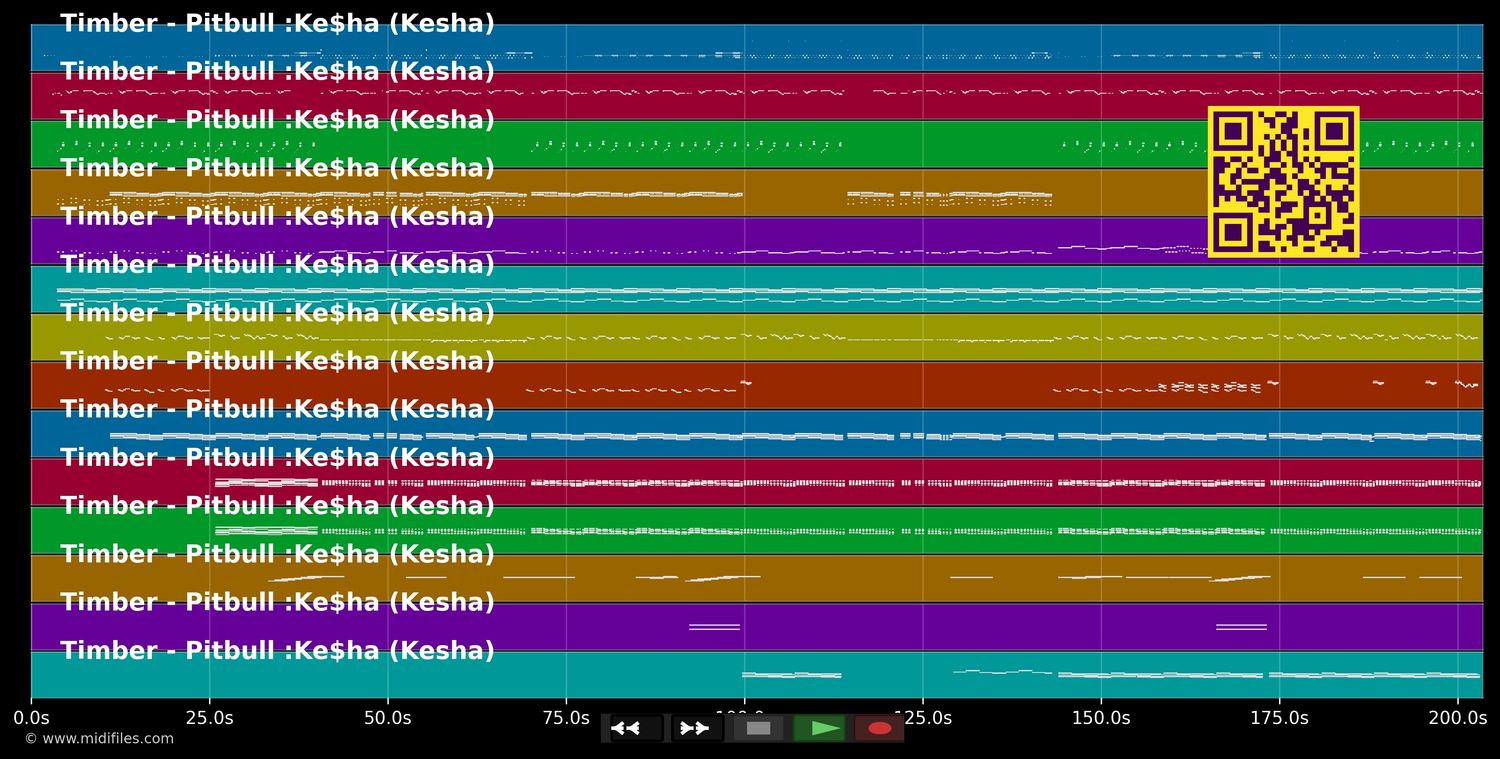
Task: Click the red record button
Action: [879, 728]
